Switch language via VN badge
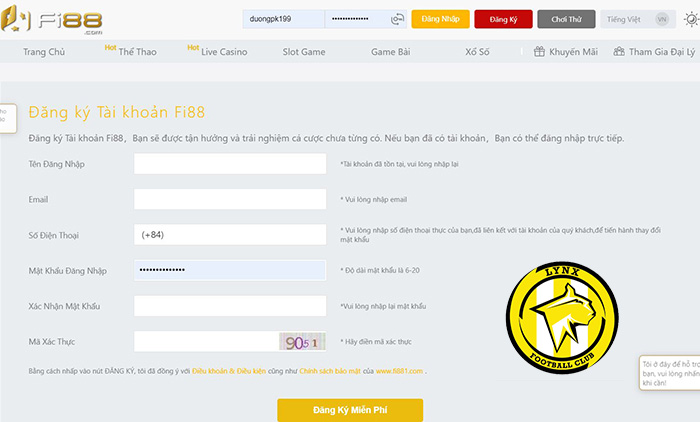Image resolution: width=700 pixels, height=422 pixels. pos(662,19)
